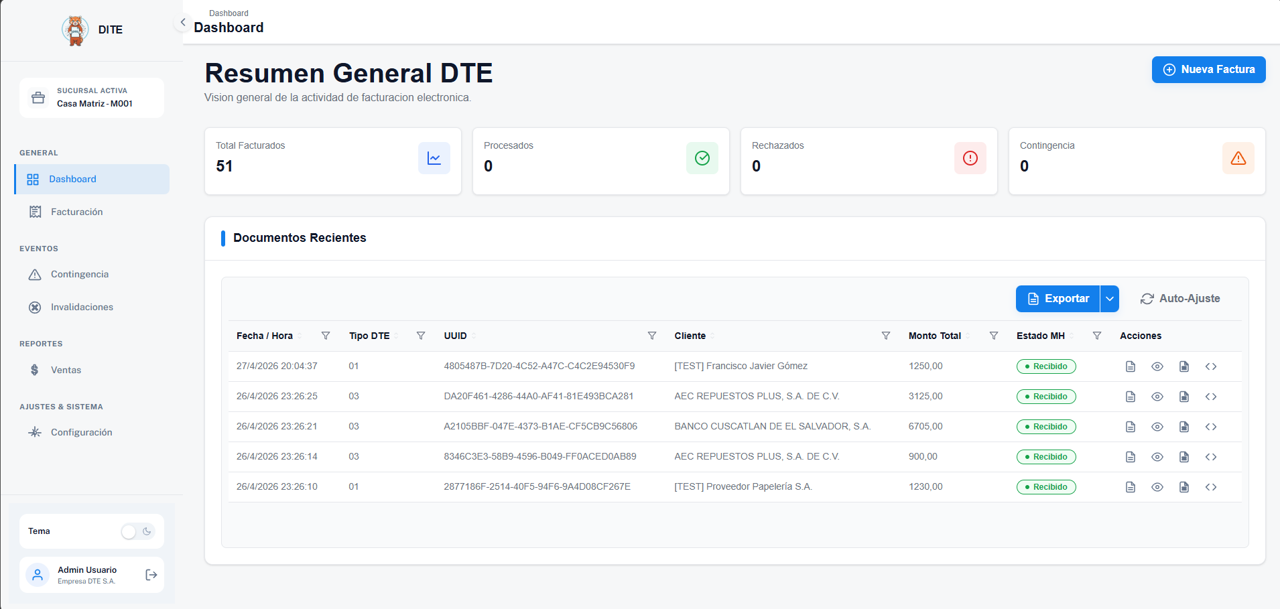Click the filter icon in the Cliente column header
This screenshot has height=609, width=1280.
(x=886, y=336)
